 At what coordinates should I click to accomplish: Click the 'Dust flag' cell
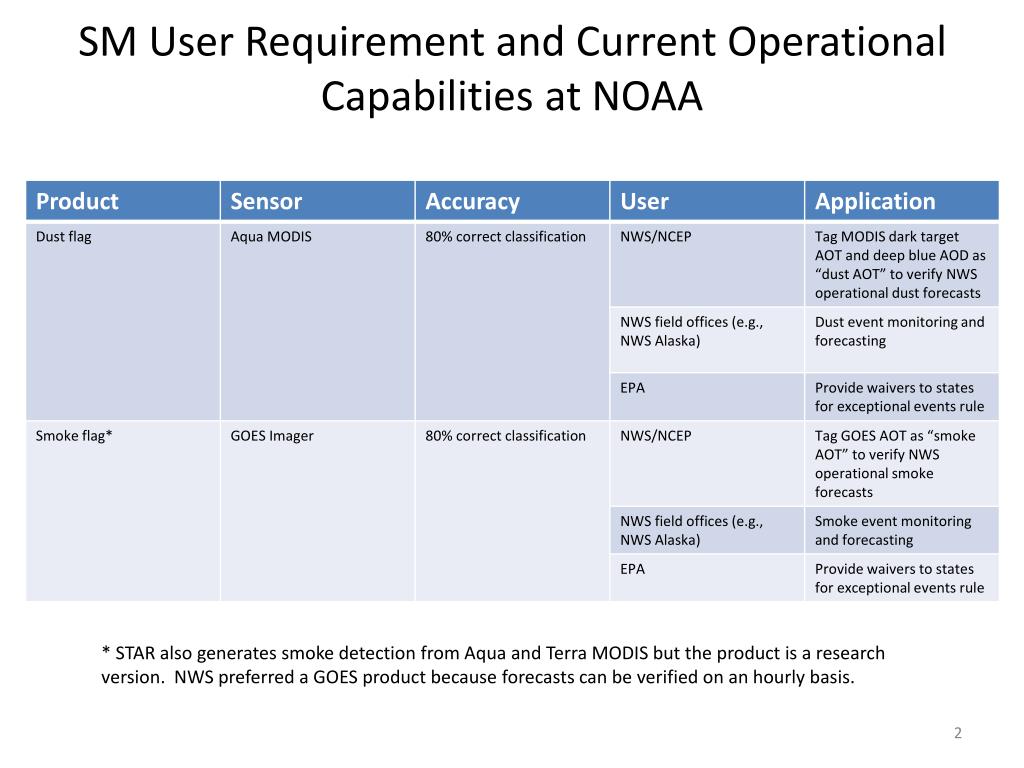(123, 321)
